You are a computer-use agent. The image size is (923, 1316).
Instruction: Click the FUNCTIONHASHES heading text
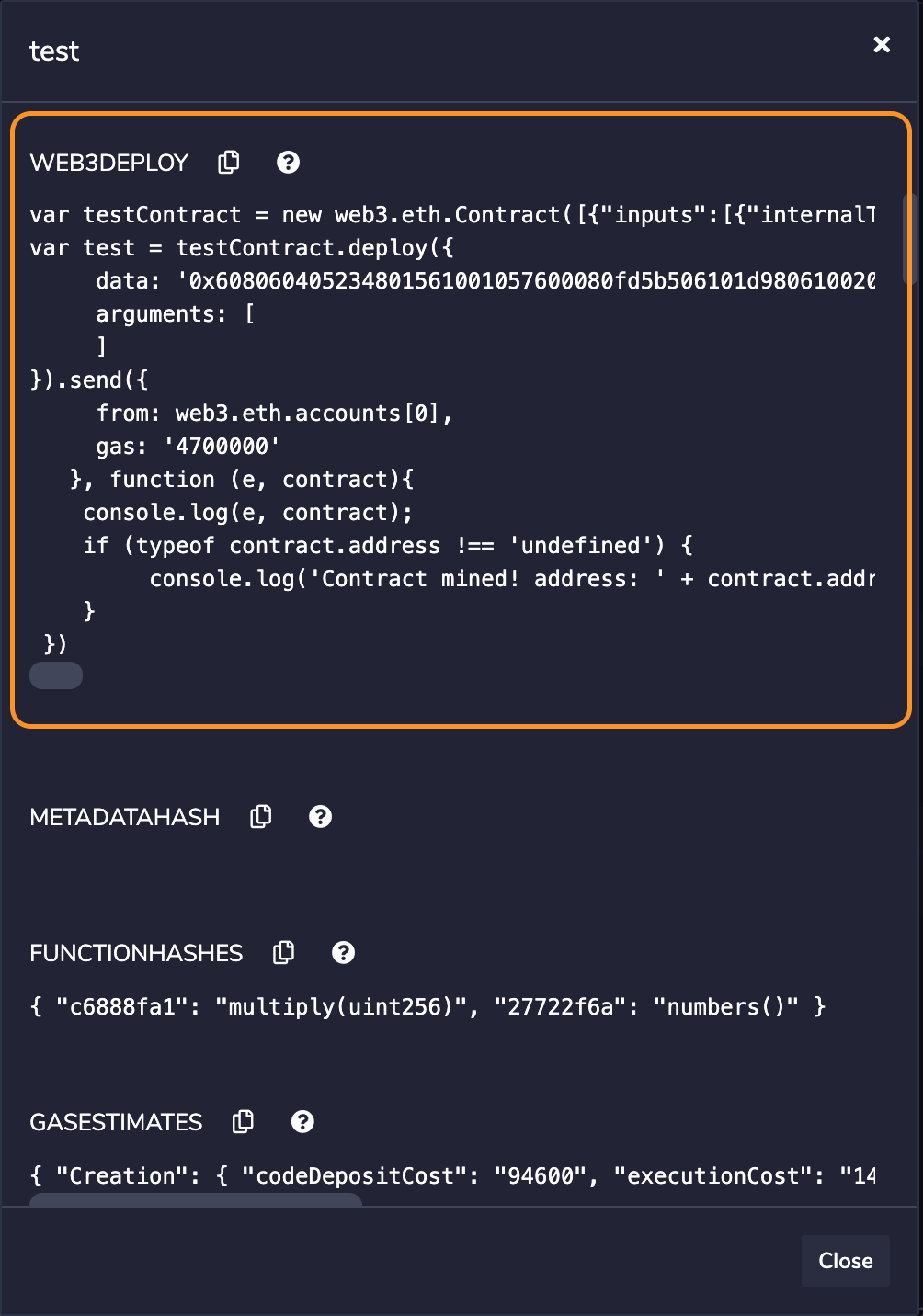click(136, 953)
